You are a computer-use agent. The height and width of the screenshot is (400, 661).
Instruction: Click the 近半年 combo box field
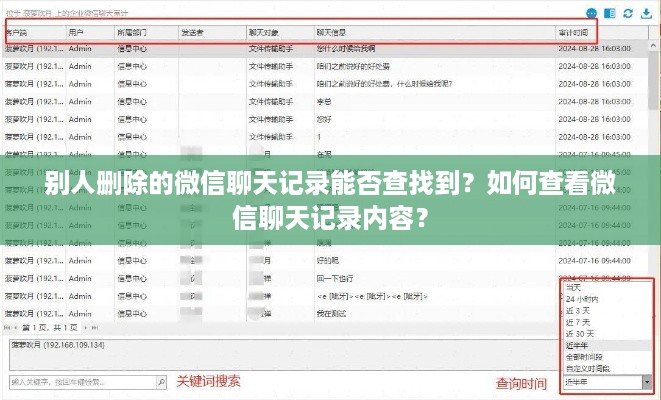pos(603,382)
